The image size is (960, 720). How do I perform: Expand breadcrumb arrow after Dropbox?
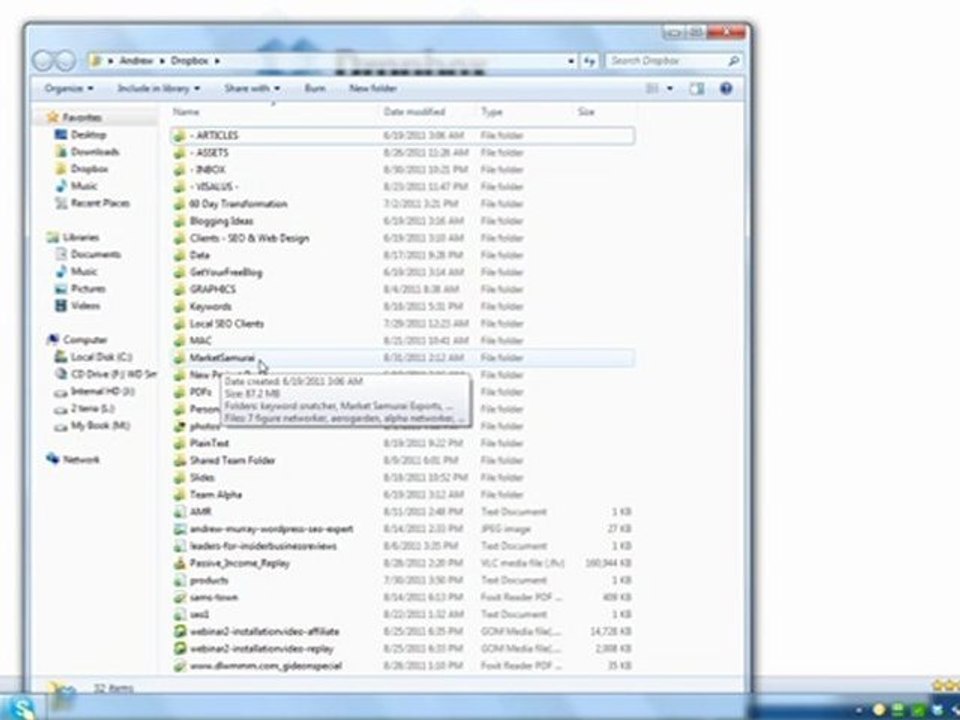(x=217, y=61)
